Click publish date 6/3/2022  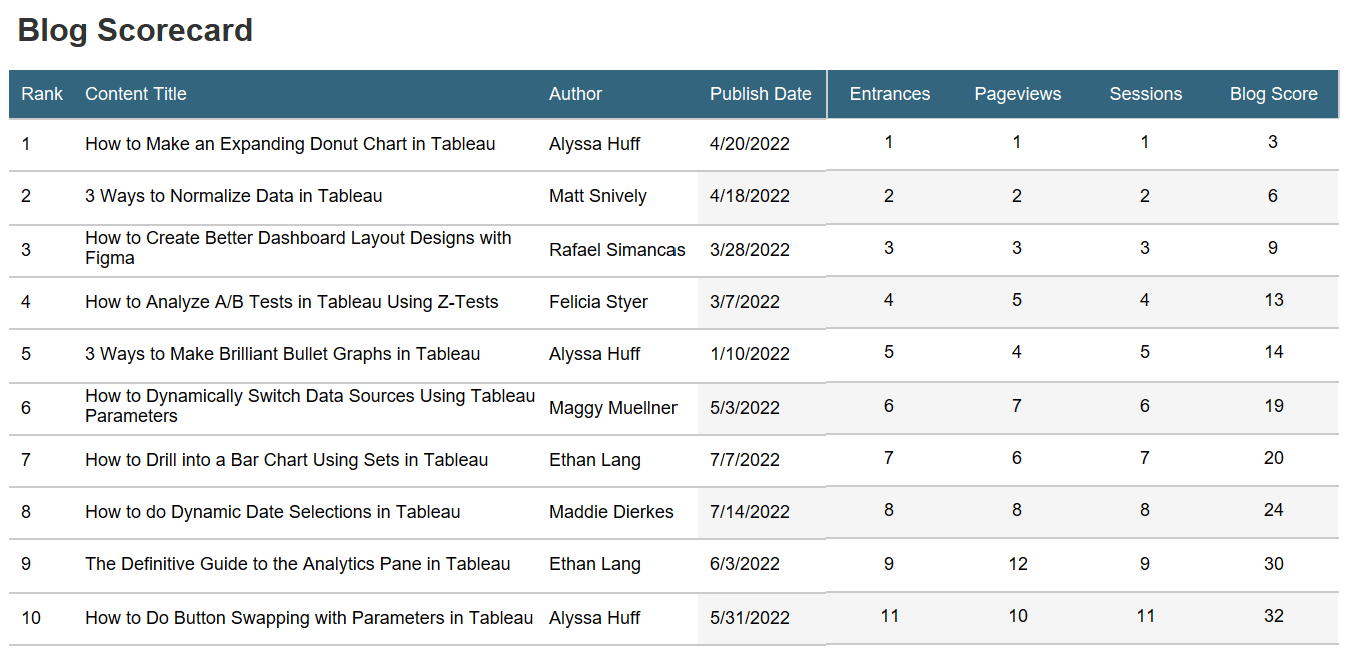pyautogui.click(x=745, y=564)
